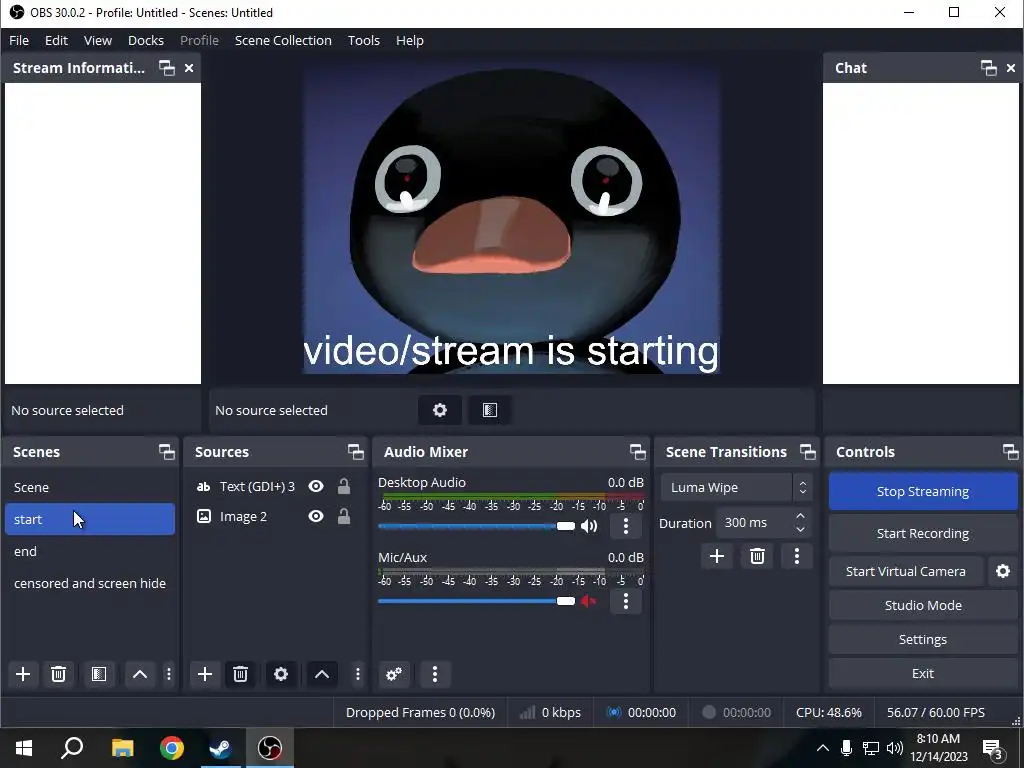Add a new source with plus button
The height and width of the screenshot is (768, 1024).
(204, 674)
